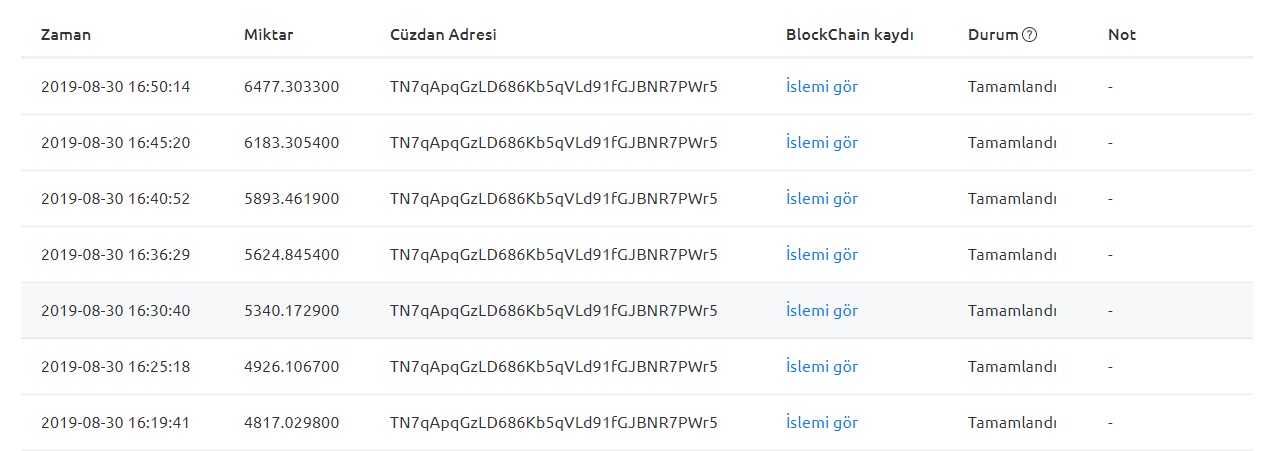Click the BlockChain kaydı column header
1283x451 pixels.
click(x=850, y=35)
